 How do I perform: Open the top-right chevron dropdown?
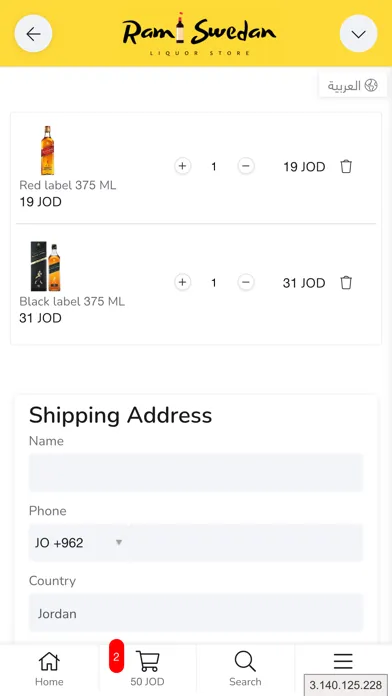click(x=358, y=34)
